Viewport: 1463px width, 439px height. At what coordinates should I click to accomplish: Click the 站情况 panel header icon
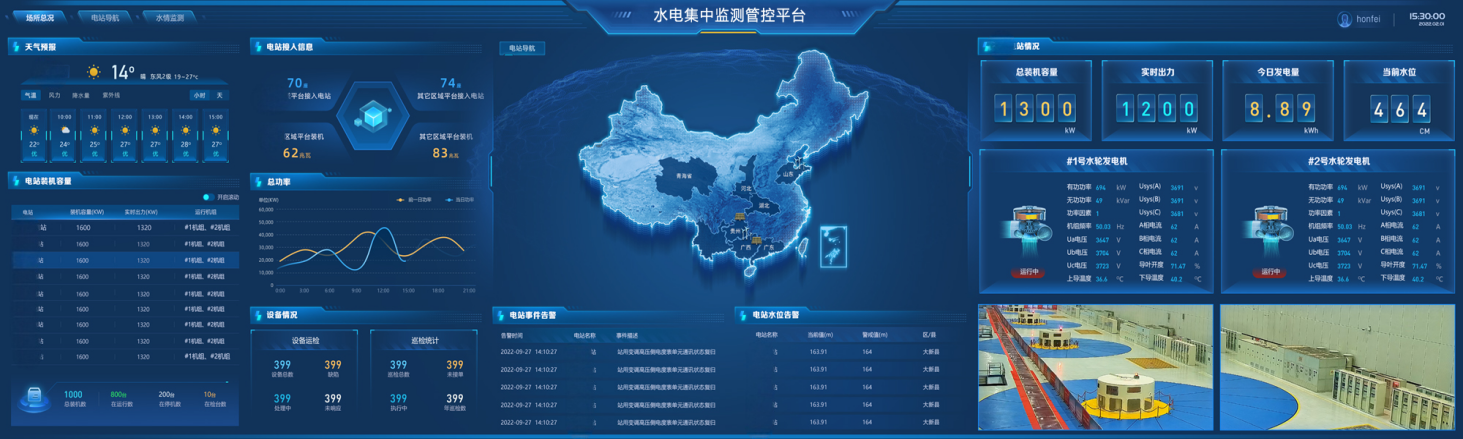[988, 47]
